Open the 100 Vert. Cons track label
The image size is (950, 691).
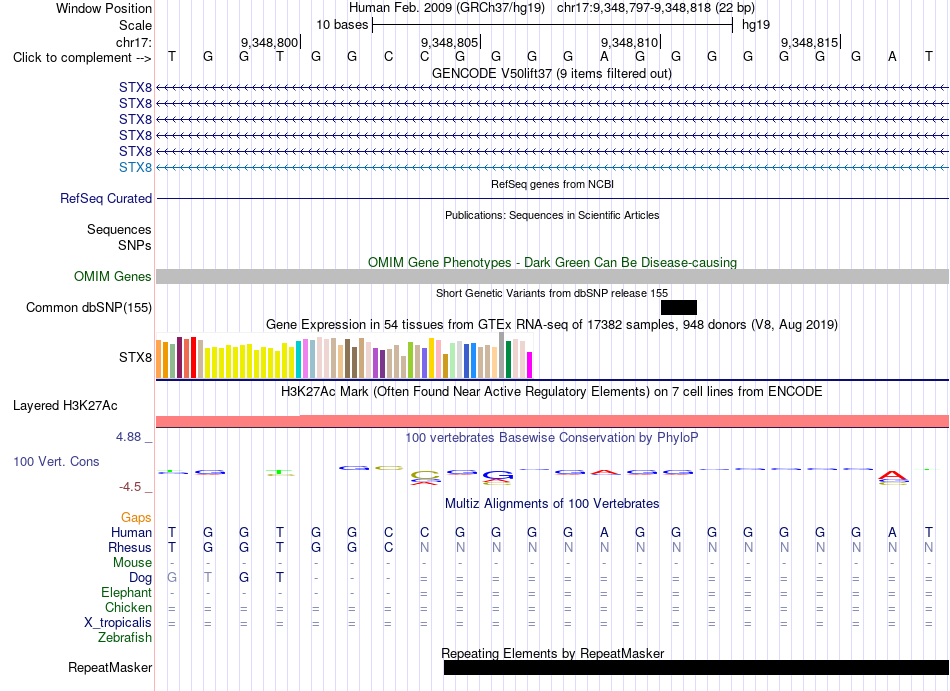coord(56,461)
